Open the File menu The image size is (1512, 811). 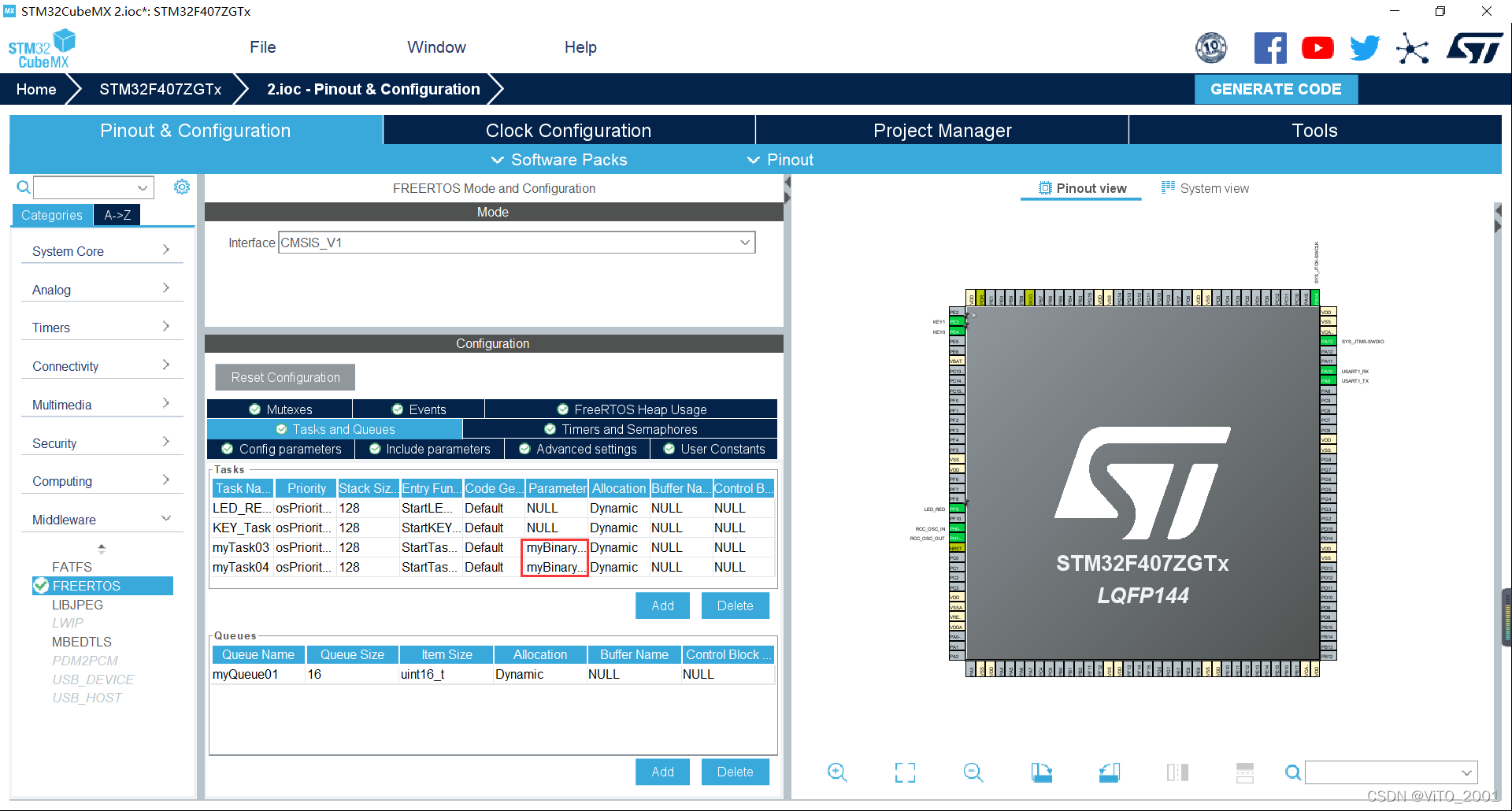(263, 47)
